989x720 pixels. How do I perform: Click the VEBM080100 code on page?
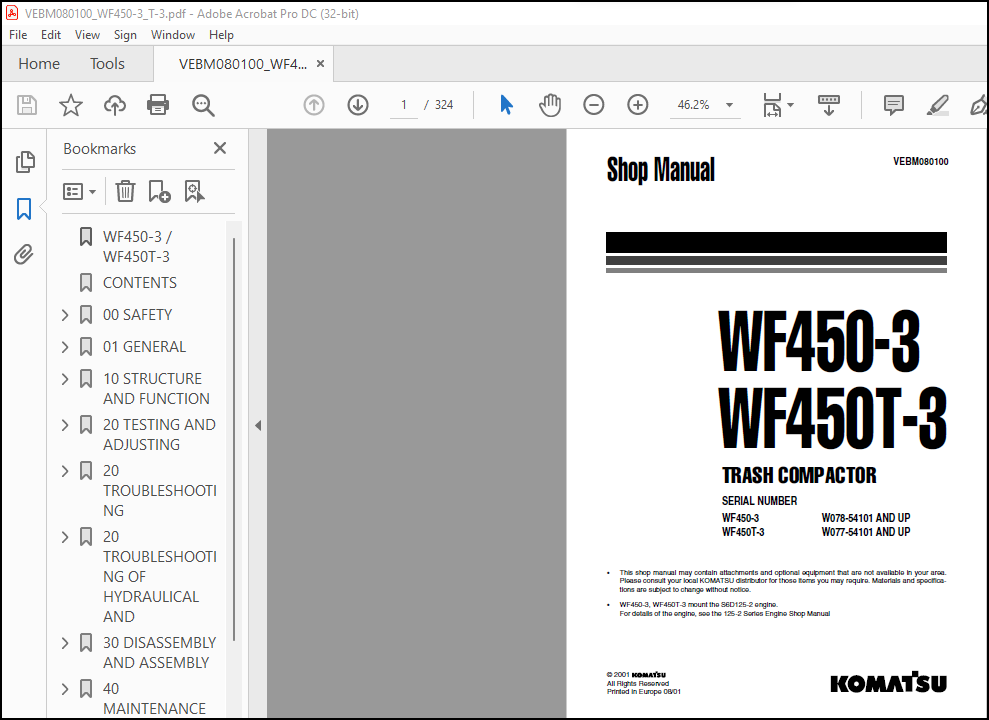920,161
